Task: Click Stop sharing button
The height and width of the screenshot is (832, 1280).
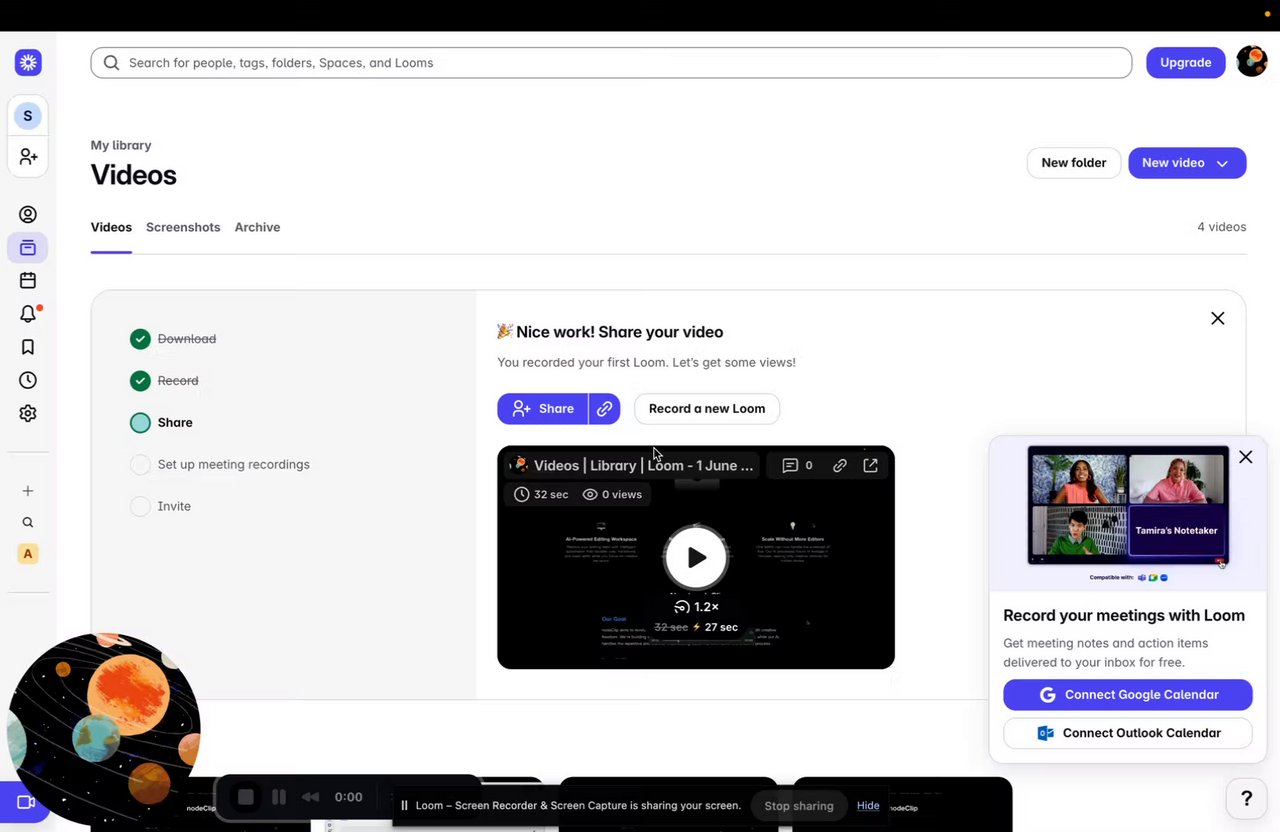Action: 799,806
